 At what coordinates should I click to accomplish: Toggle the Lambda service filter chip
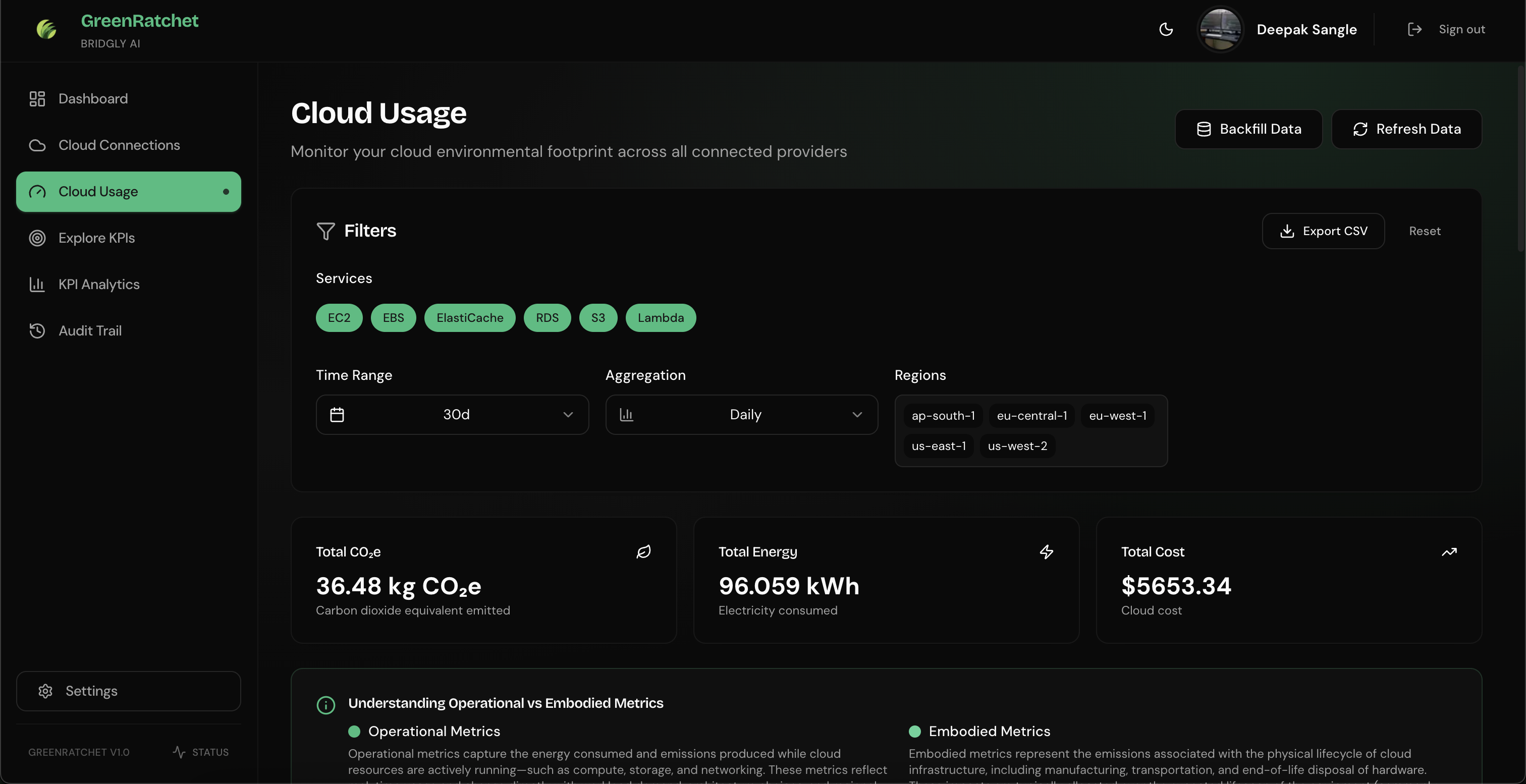[x=661, y=318]
